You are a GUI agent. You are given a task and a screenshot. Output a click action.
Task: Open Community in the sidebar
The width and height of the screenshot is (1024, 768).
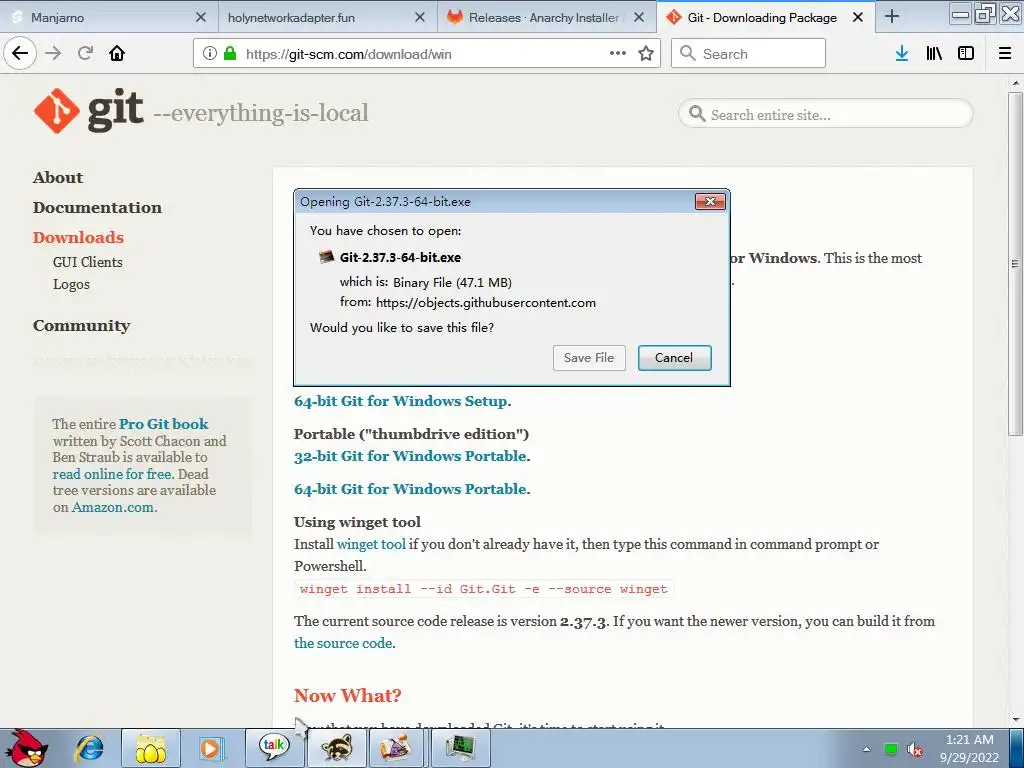pos(82,325)
